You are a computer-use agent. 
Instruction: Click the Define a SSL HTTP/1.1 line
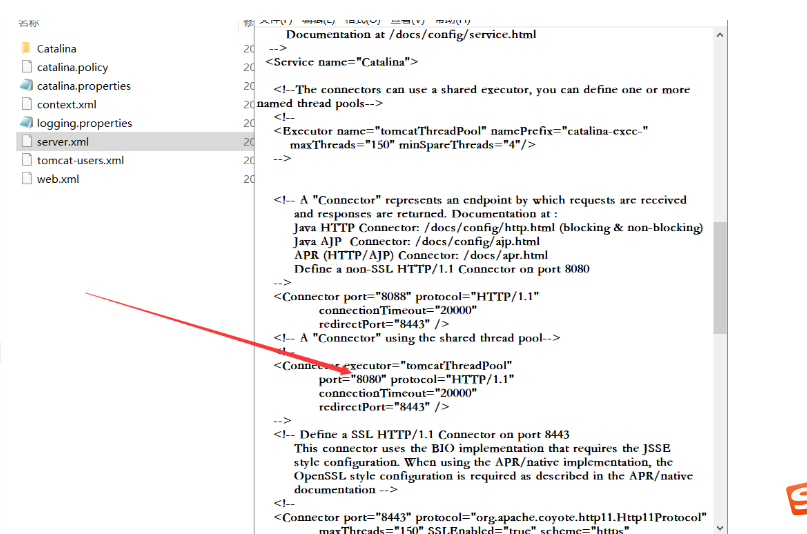coord(422,434)
